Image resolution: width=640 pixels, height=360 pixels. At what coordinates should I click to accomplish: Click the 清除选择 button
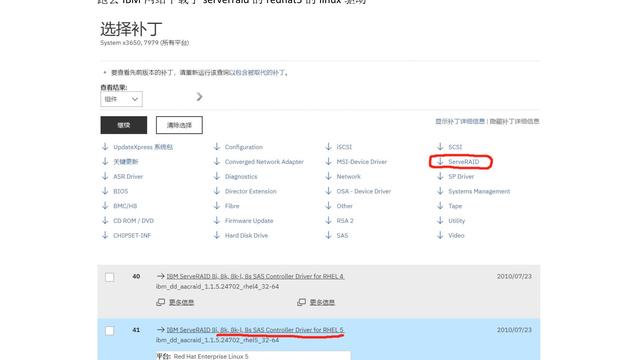pos(179,125)
